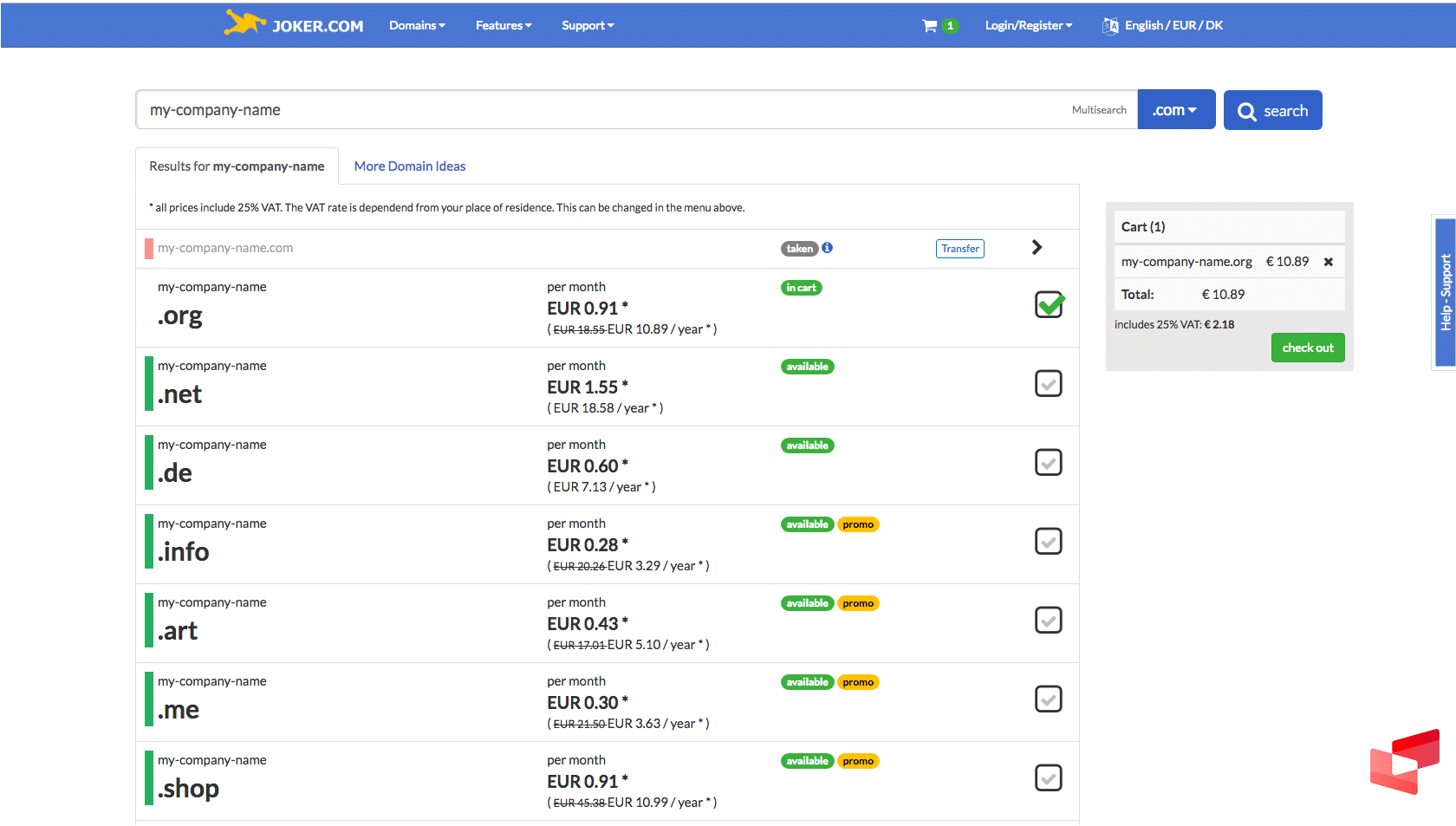
Task: Switch to More Domain Ideas tab
Action: point(410,166)
